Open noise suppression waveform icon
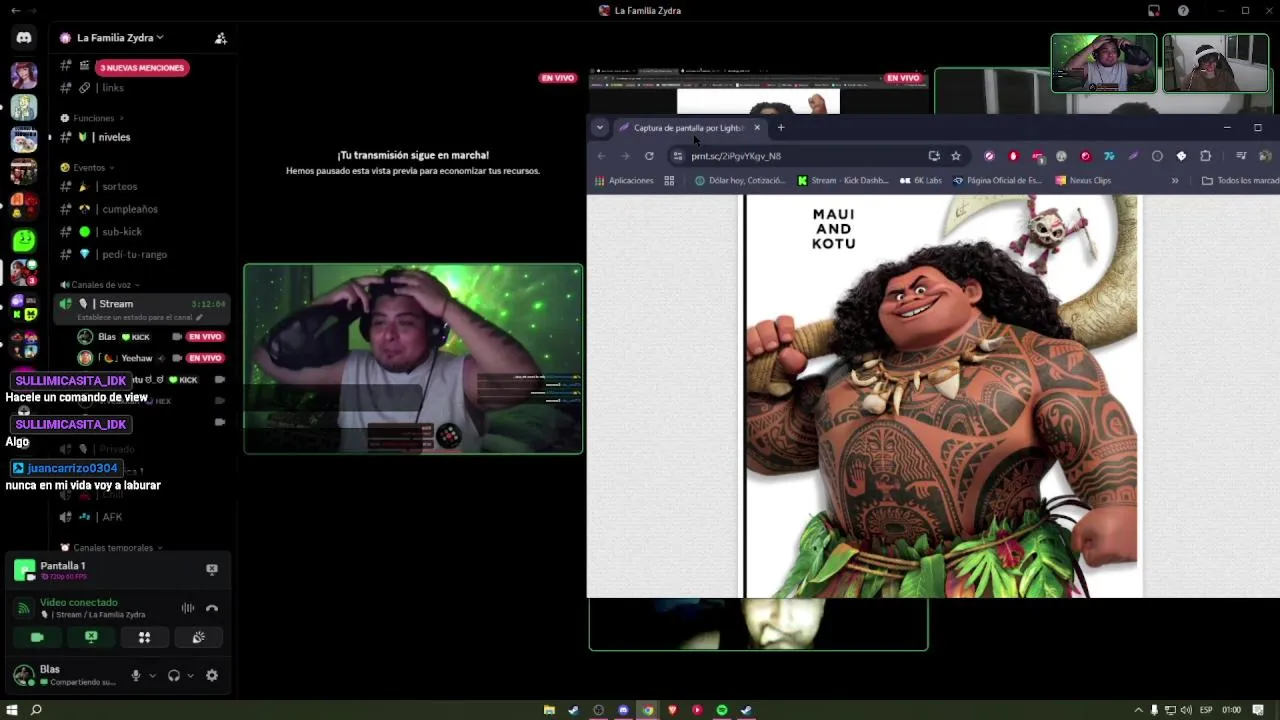1280x720 pixels. (x=187, y=608)
